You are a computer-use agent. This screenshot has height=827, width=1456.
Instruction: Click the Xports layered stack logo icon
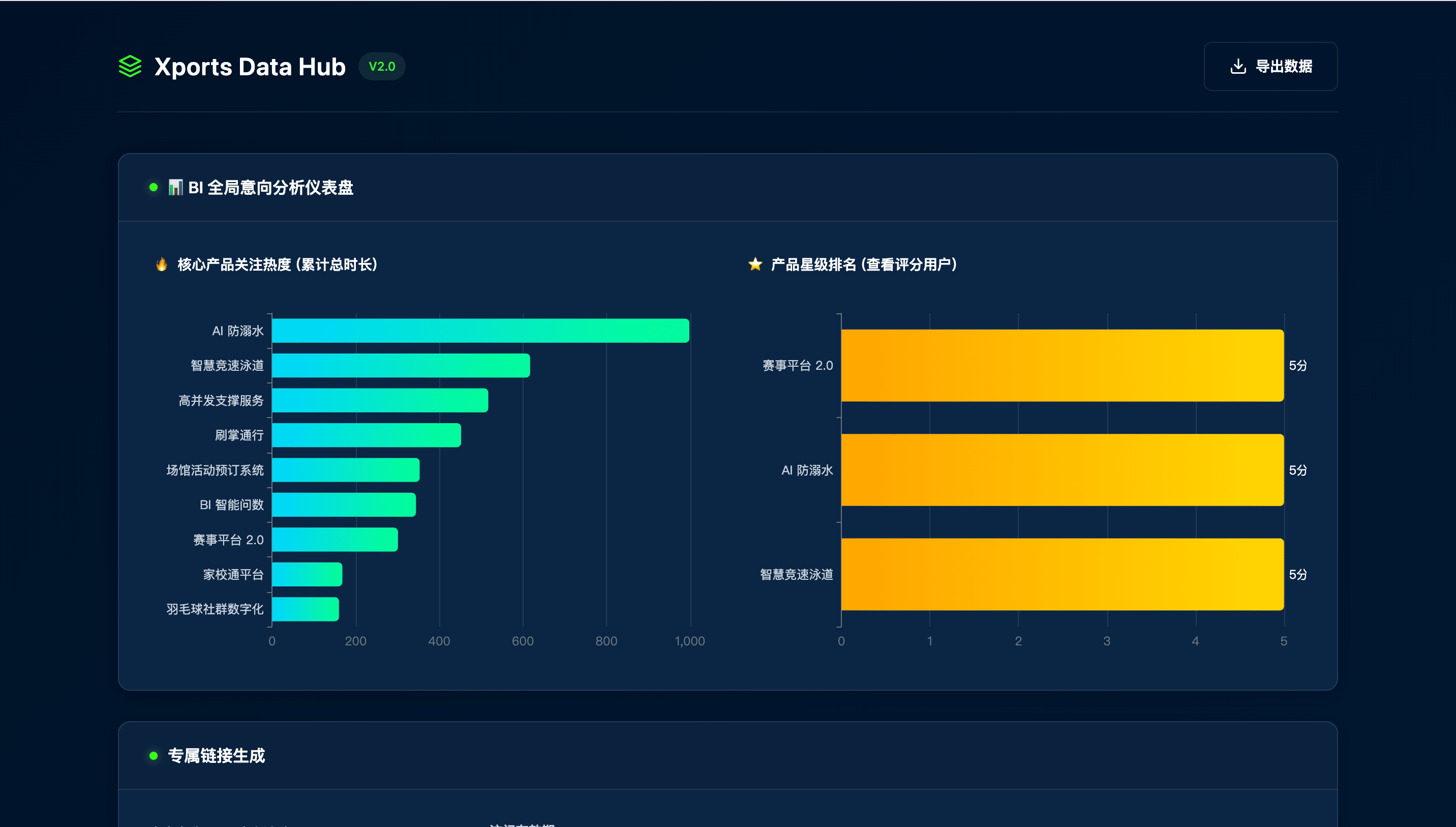tap(130, 67)
